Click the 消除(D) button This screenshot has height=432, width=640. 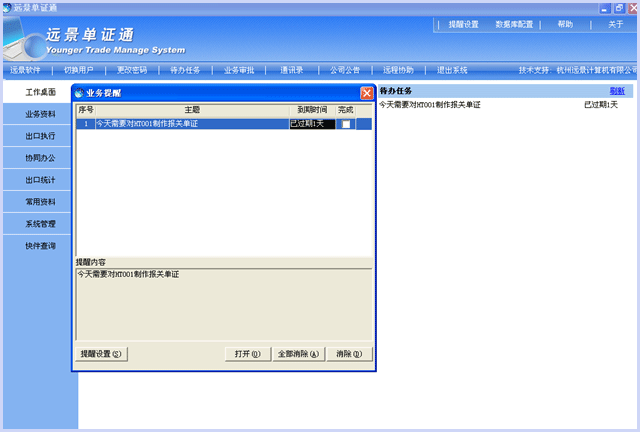click(349, 354)
